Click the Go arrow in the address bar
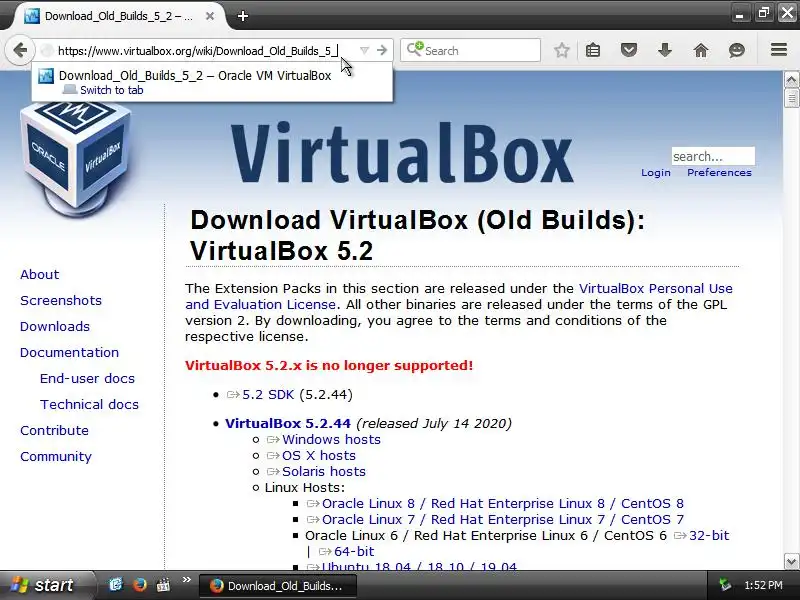800x600 pixels. (x=382, y=51)
